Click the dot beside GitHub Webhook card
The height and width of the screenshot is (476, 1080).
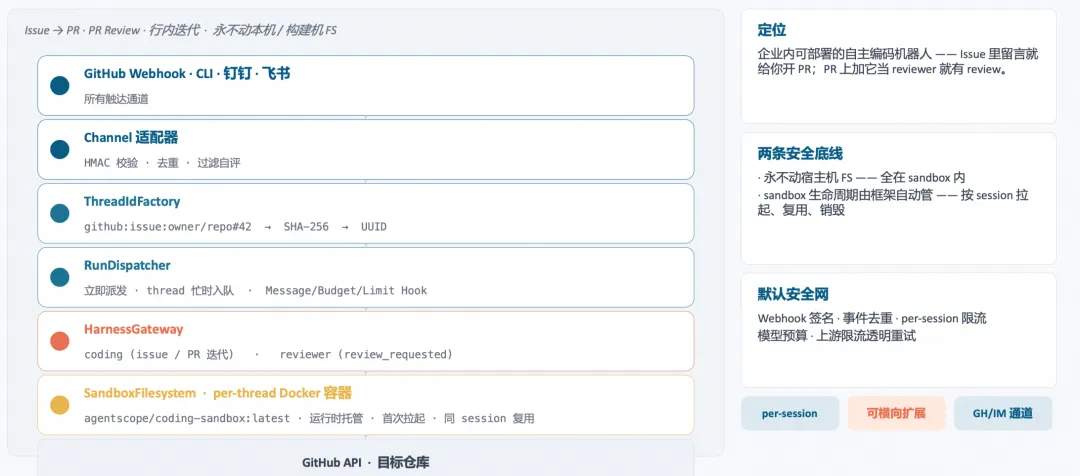pyautogui.click(x=60, y=85)
